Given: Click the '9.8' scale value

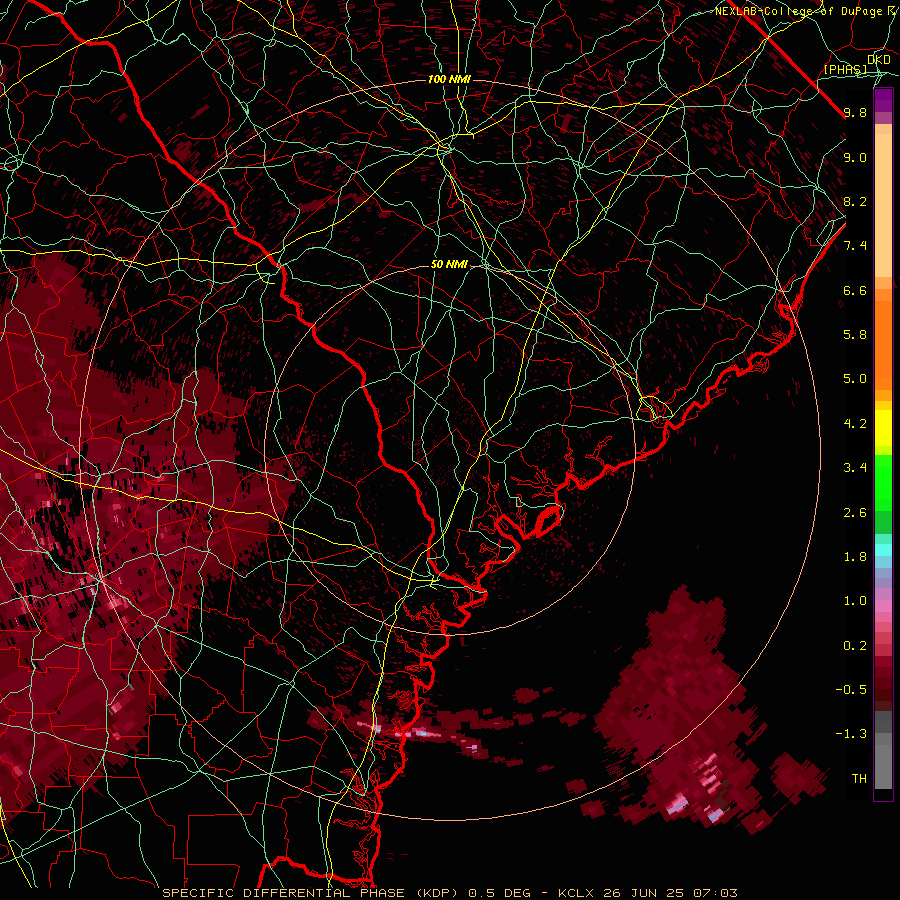Looking at the screenshot, I should point(855,113).
